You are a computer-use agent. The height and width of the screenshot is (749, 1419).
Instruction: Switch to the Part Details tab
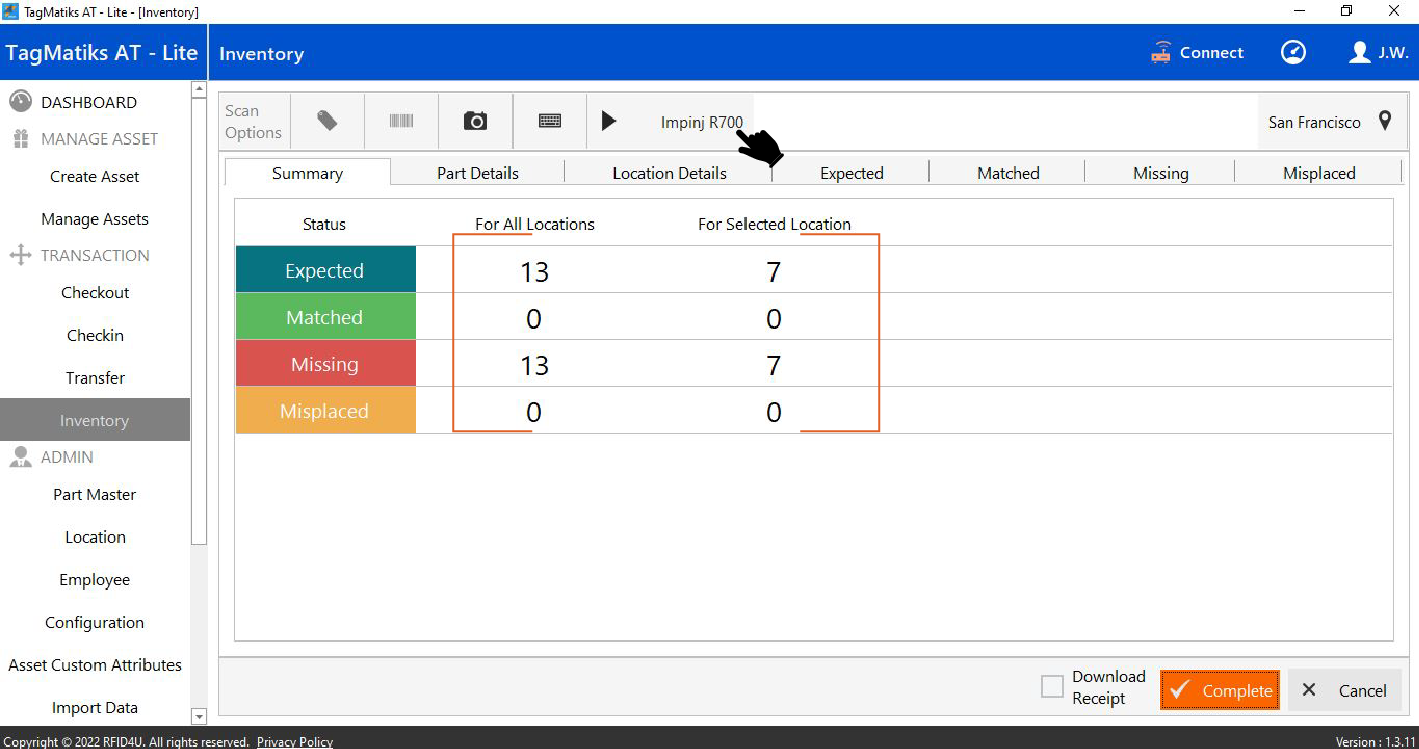click(x=478, y=173)
